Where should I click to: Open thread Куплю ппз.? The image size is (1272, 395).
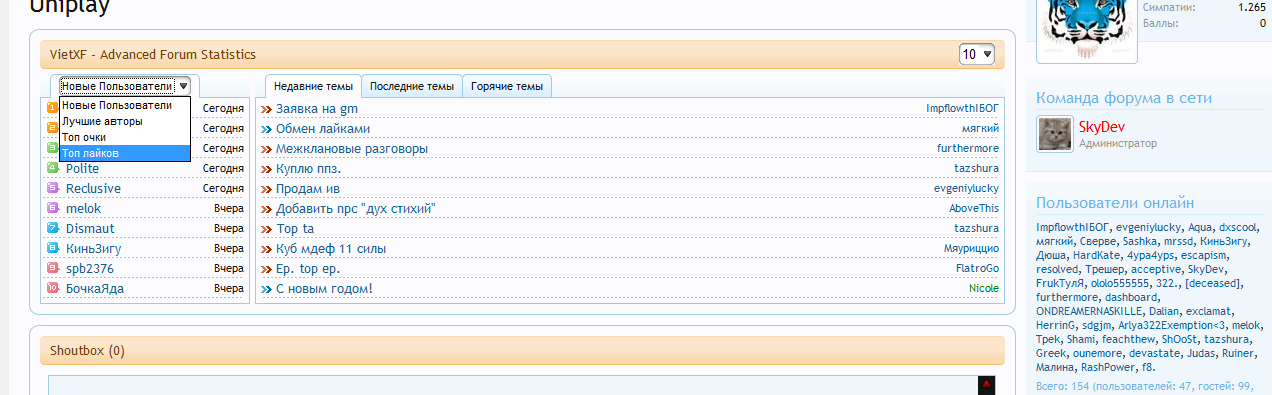tap(308, 168)
